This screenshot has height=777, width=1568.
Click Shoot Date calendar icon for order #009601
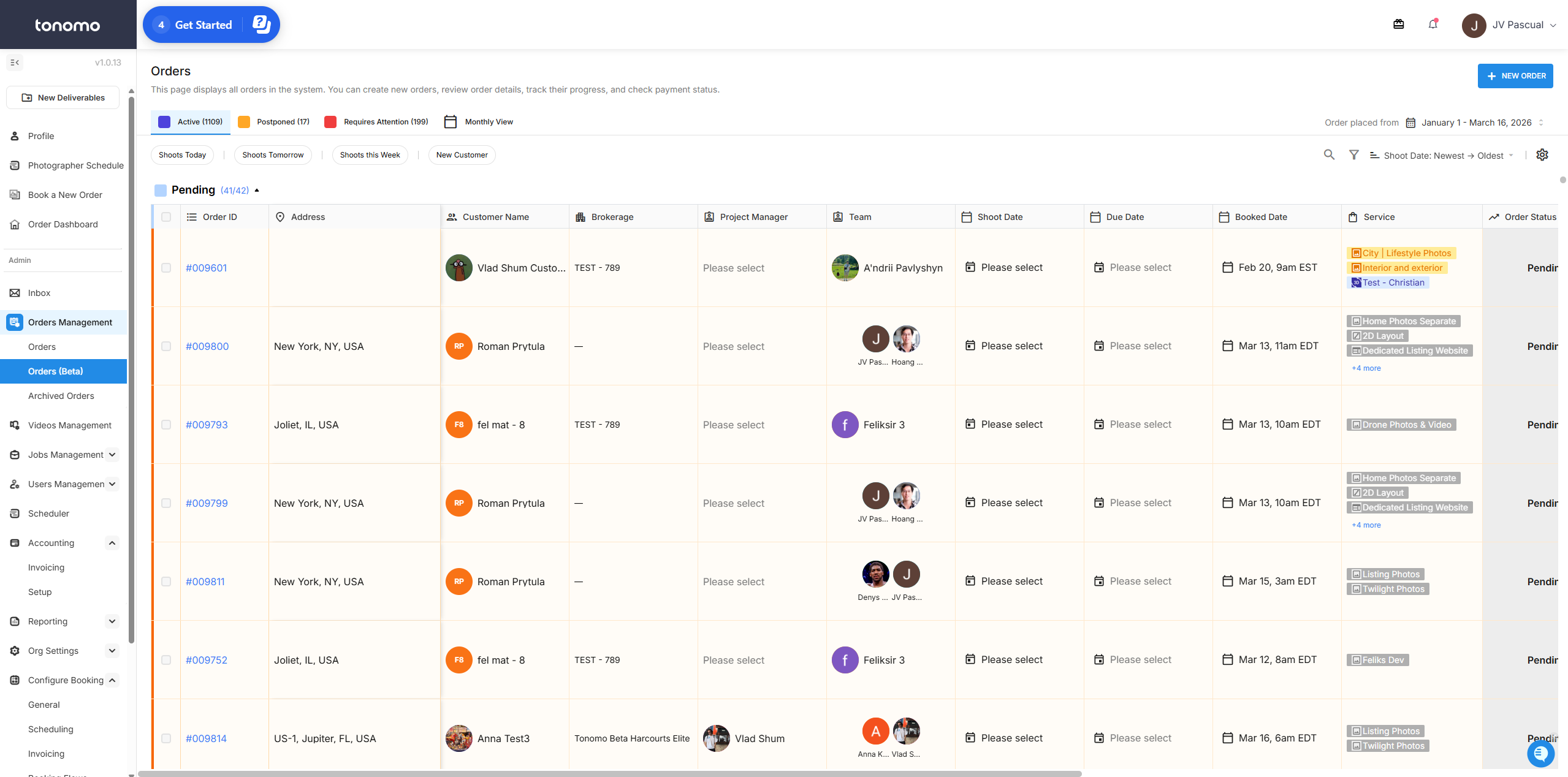click(x=970, y=267)
